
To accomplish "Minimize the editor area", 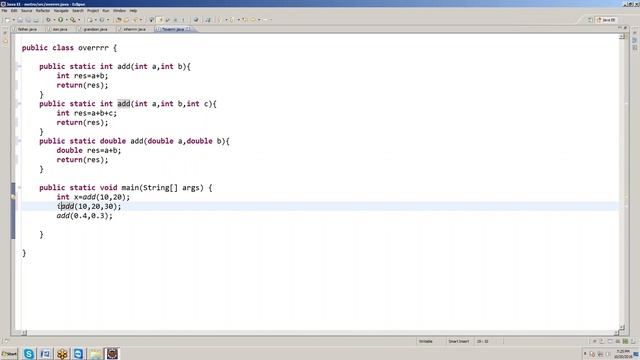I will [x=620, y=28].
